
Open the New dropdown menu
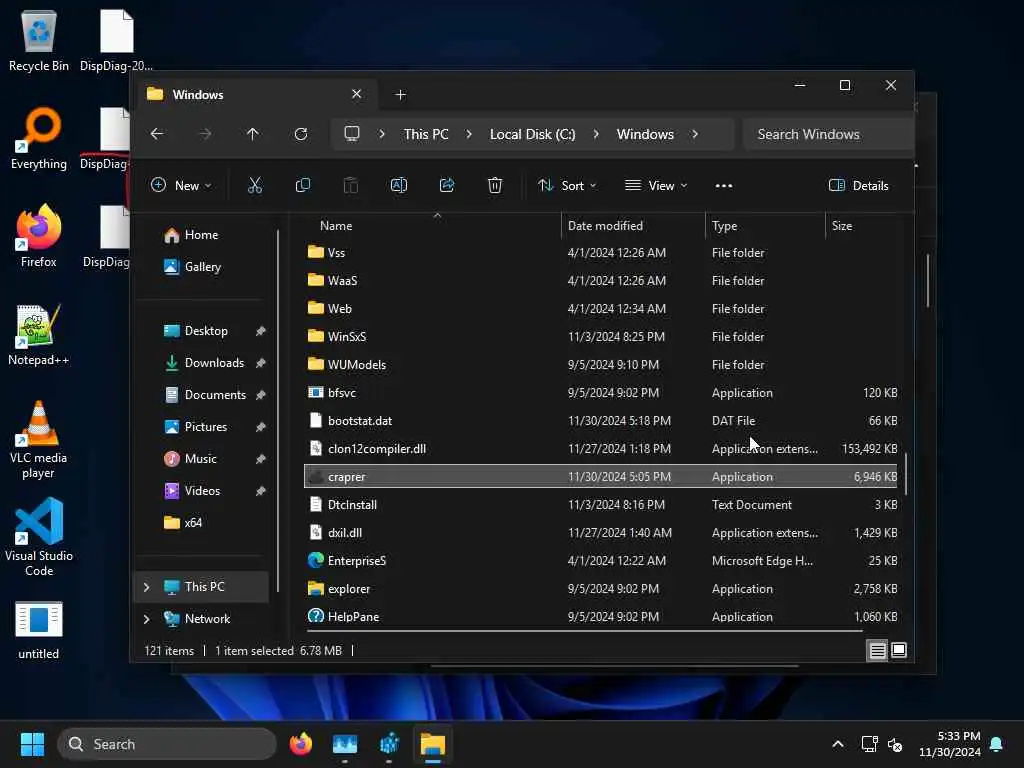point(182,185)
